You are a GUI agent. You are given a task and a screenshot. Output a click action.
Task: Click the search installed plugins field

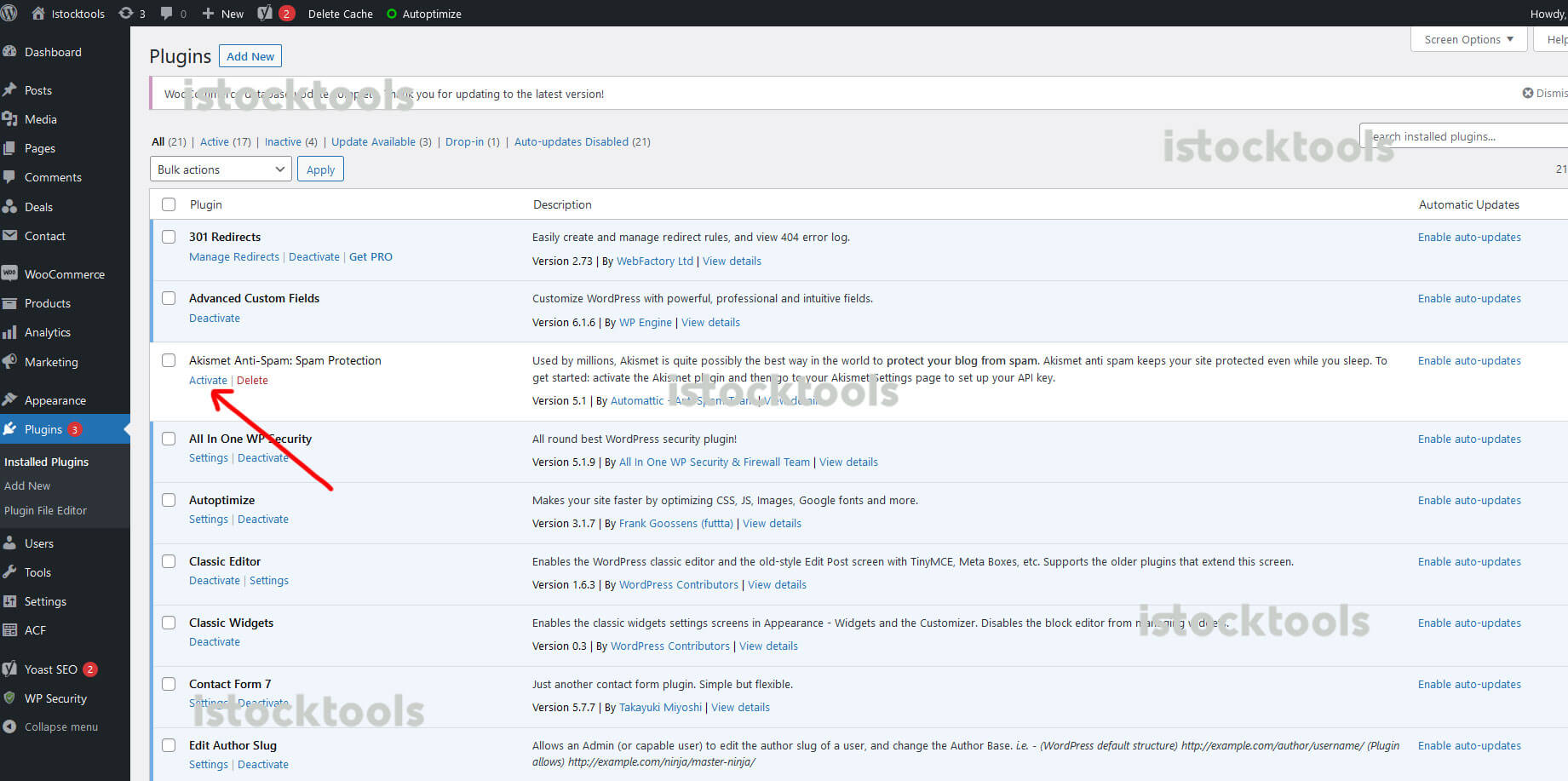1463,136
